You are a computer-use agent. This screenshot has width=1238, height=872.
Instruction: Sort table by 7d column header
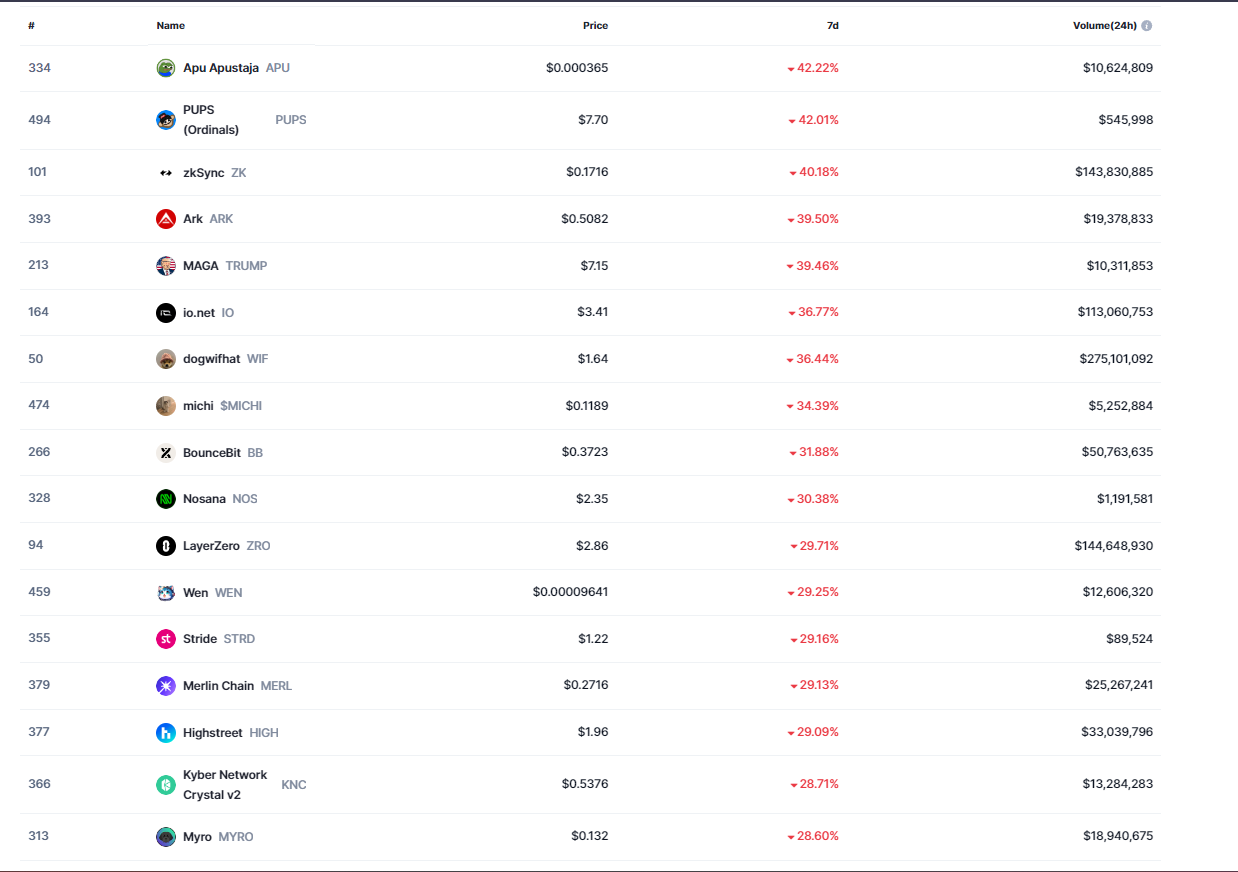[x=832, y=26]
